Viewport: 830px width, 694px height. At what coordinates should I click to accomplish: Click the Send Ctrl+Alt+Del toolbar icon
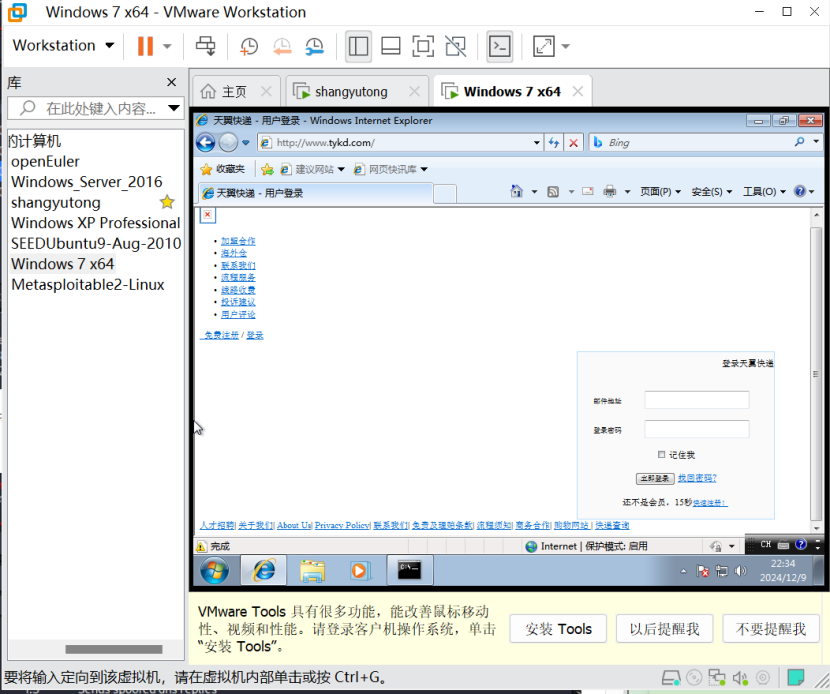205,46
